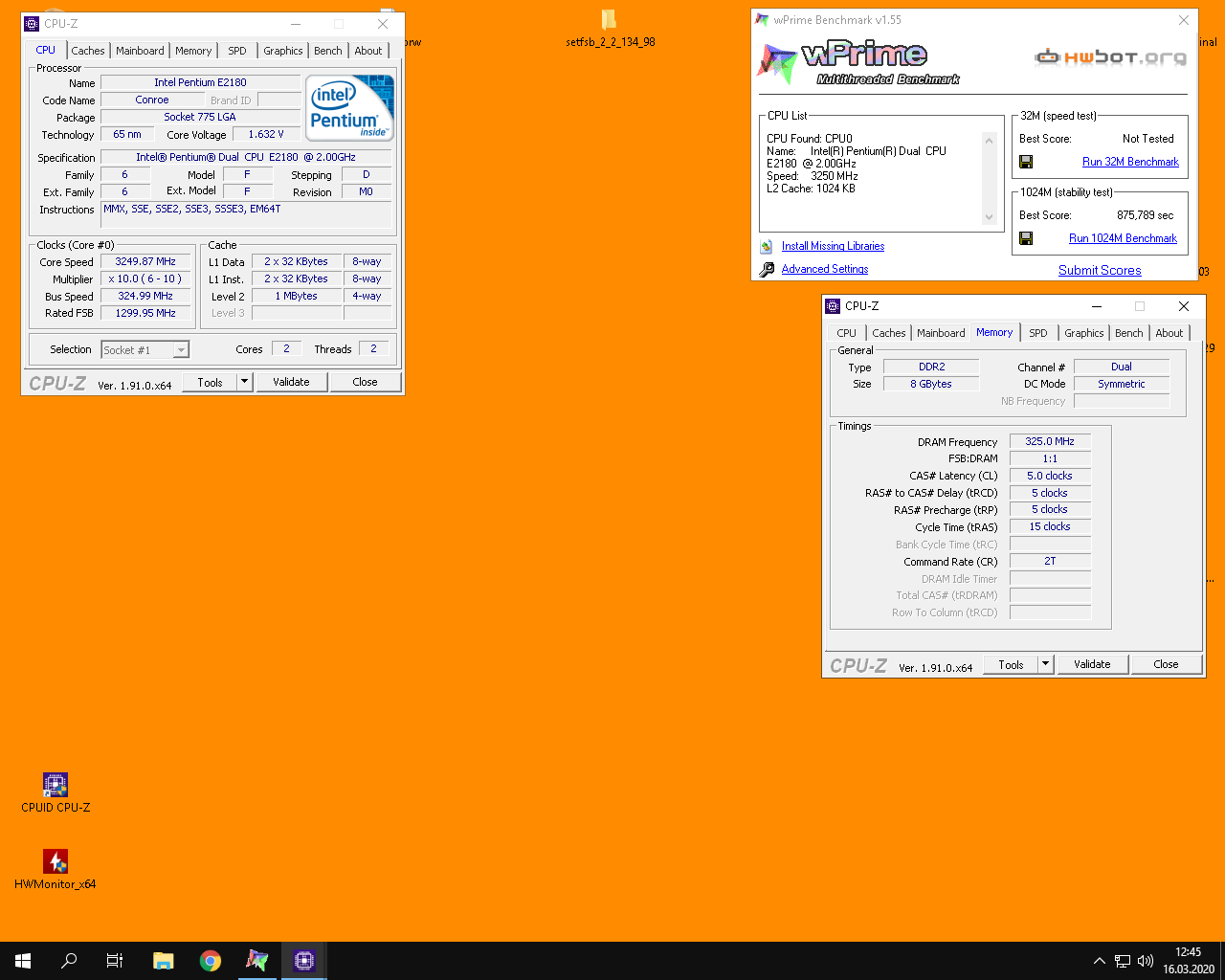Open taskbar Search magnifier
This screenshot has height=980, width=1225.
click(69, 961)
